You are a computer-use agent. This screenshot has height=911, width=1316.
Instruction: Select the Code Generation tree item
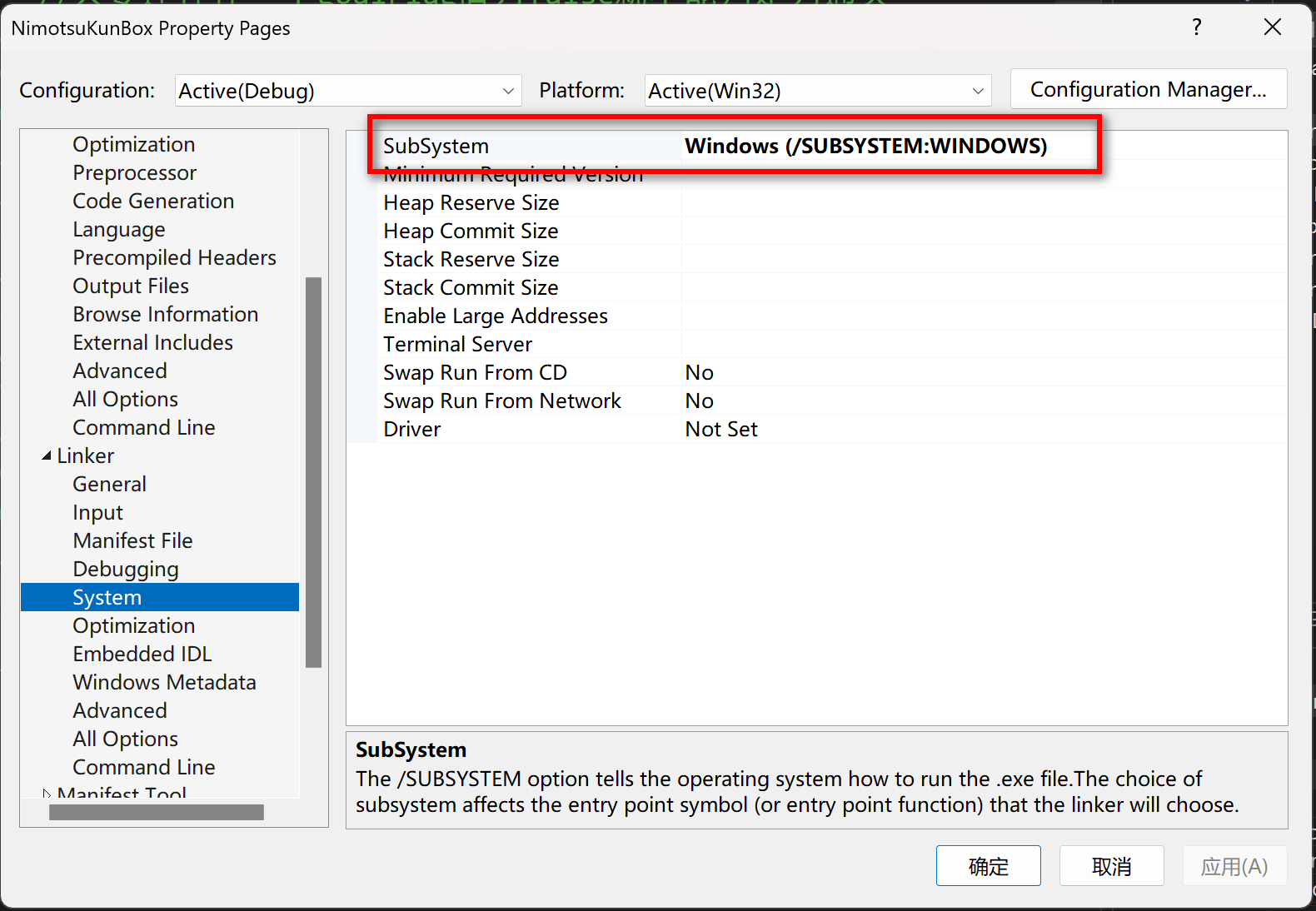(153, 201)
